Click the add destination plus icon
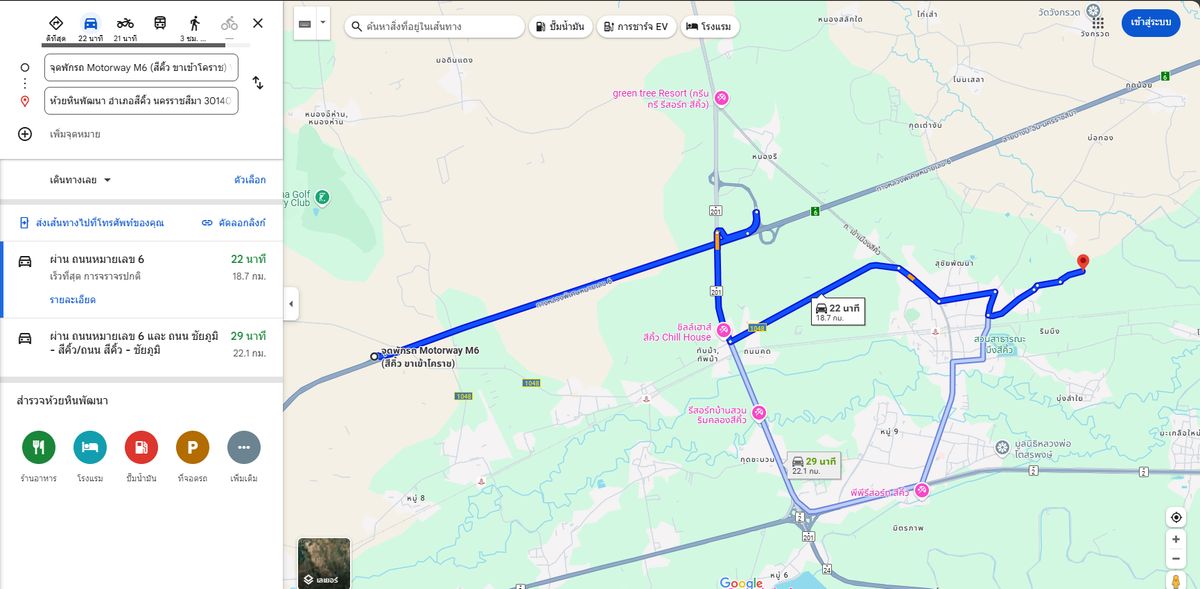Image resolution: width=1200 pixels, height=589 pixels. tap(25, 134)
